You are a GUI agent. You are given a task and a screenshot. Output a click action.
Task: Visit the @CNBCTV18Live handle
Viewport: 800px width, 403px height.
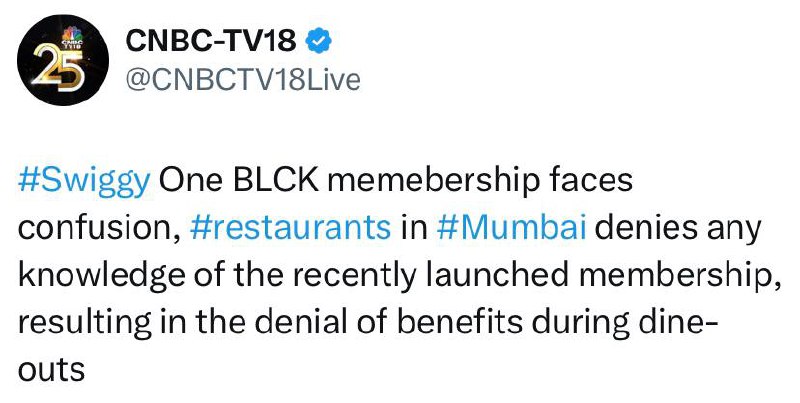click(243, 81)
